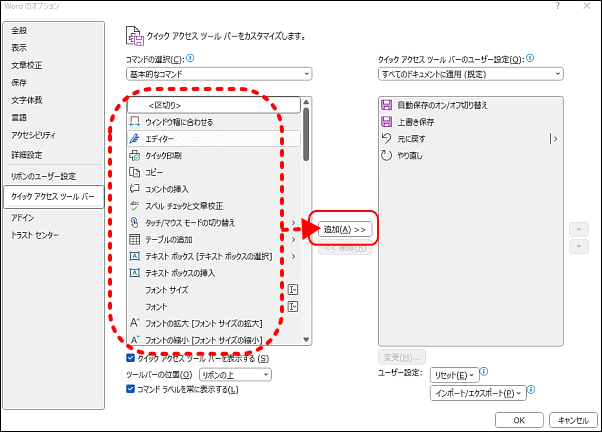Open the トラスト センター category
The width and height of the screenshot is (602, 432).
pos(35,235)
